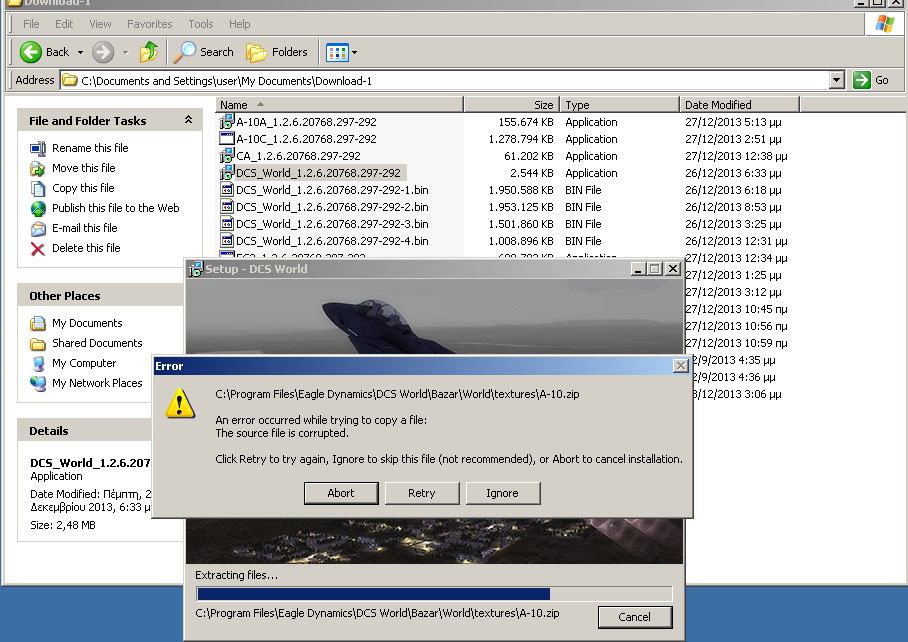Open Shared Documents folder icon
The height and width of the screenshot is (642, 908).
click(x=38, y=344)
